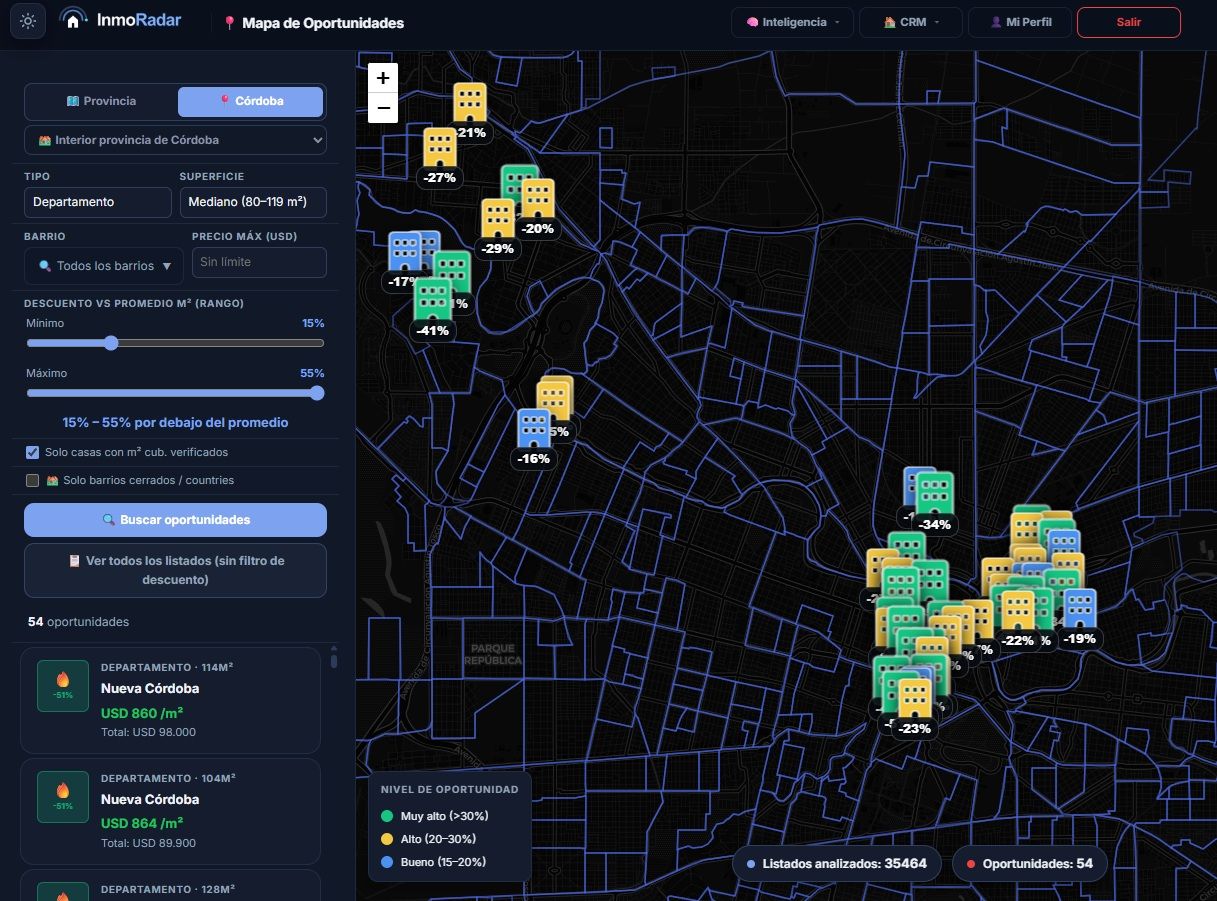Screen dimensions: 1217x901
Task: Select the yellow building marker labeled -23%
Action: [x=915, y=699]
